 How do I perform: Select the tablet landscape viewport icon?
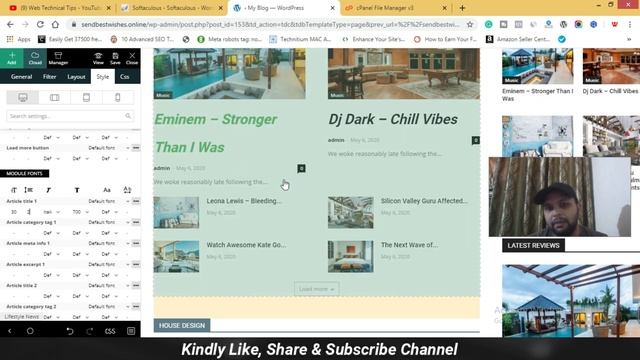coord(54,98)
